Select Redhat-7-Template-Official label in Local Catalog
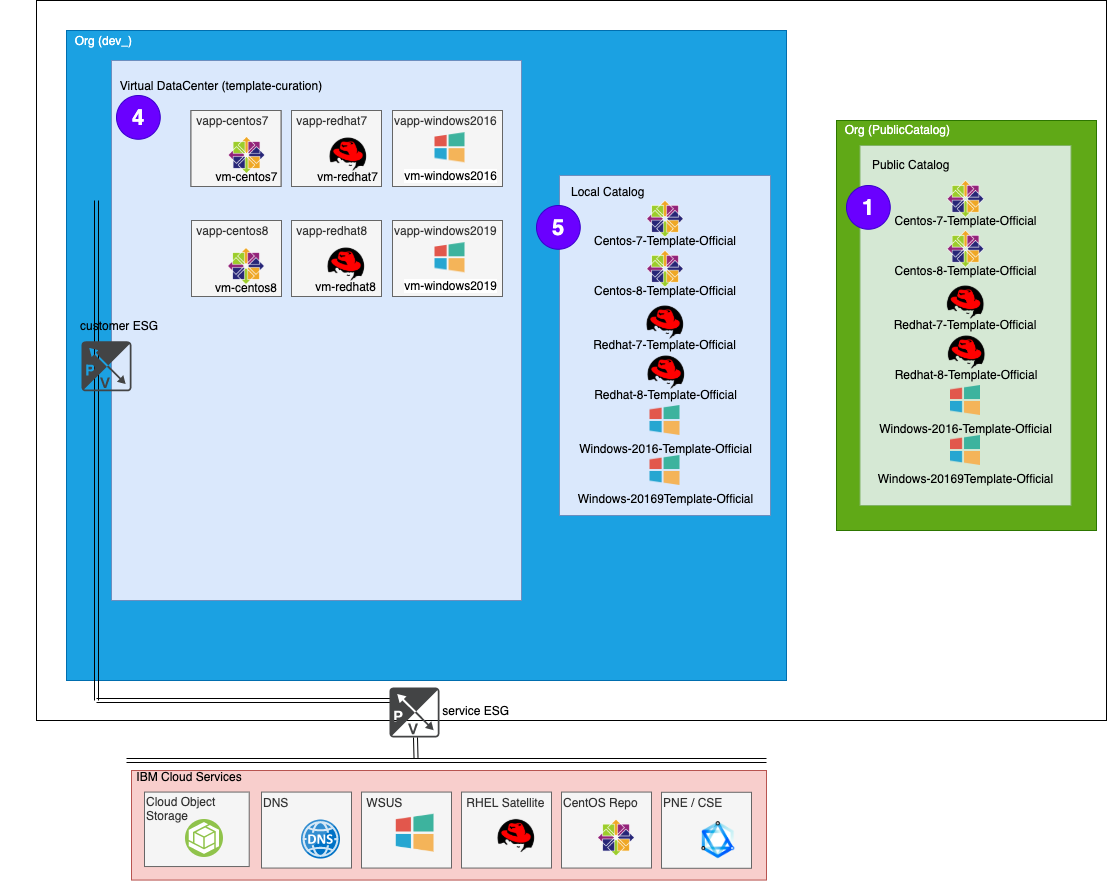This screenshot has height=882, width=1108. pos(664,345)
